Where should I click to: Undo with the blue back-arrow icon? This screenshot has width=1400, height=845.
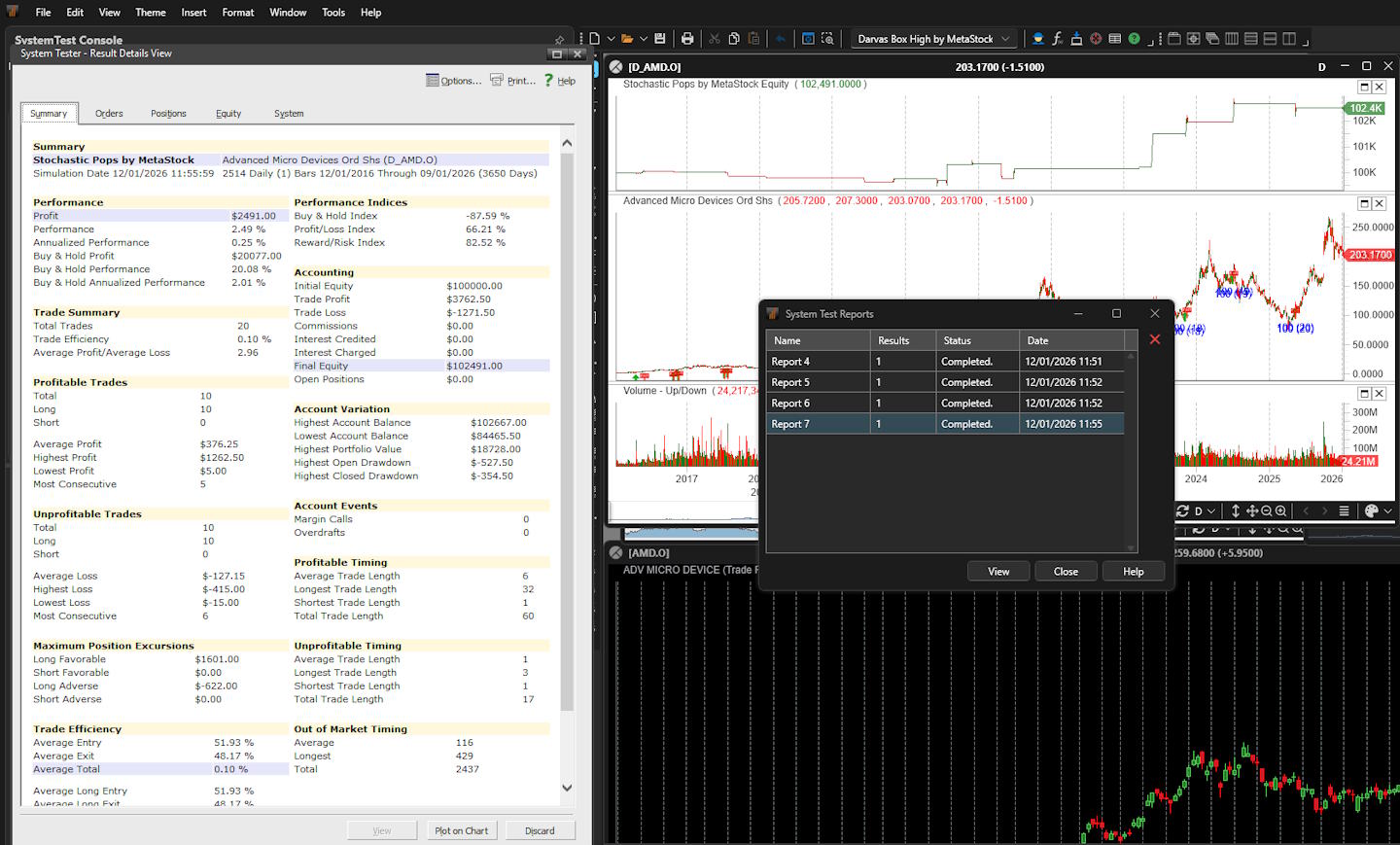pos(780,38)
